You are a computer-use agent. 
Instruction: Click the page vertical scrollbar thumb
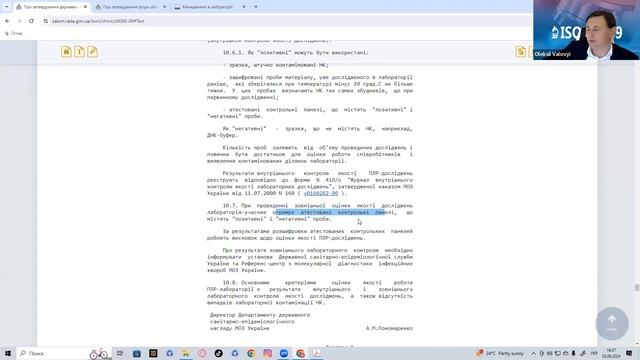coord(637,288)
